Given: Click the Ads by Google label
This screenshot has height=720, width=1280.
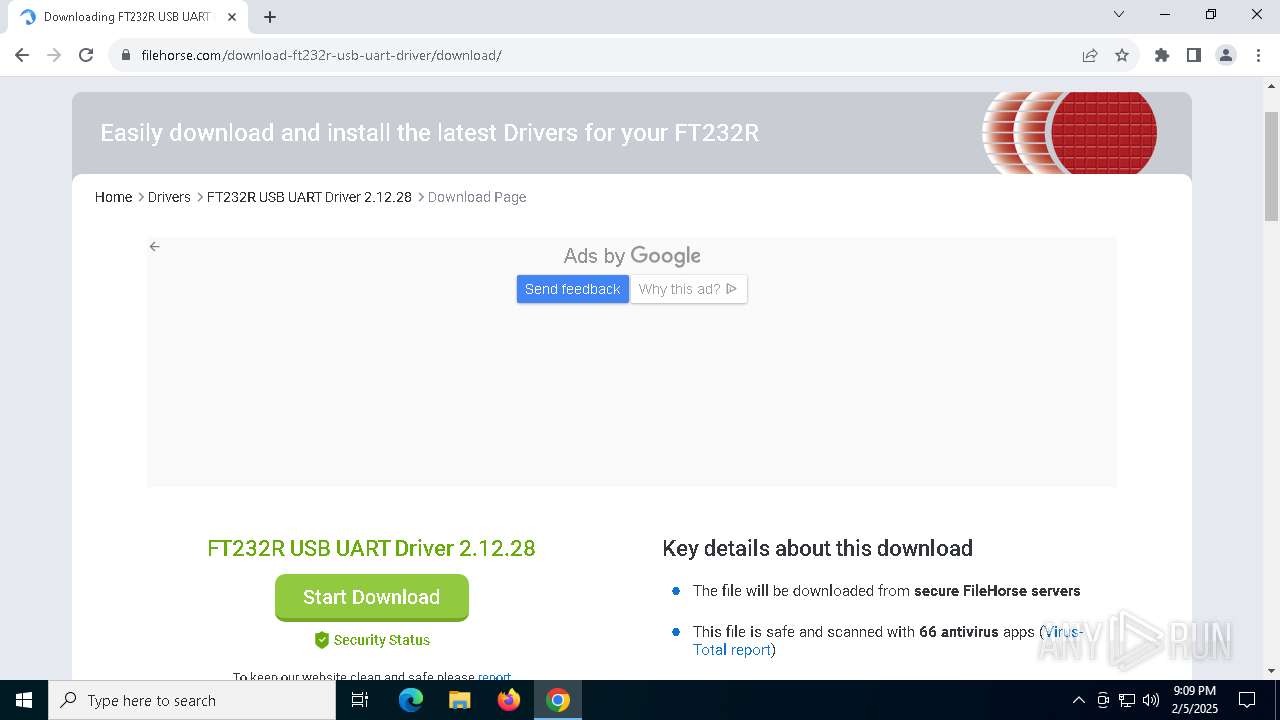Looking at the screenshot, I should (632, 256).
